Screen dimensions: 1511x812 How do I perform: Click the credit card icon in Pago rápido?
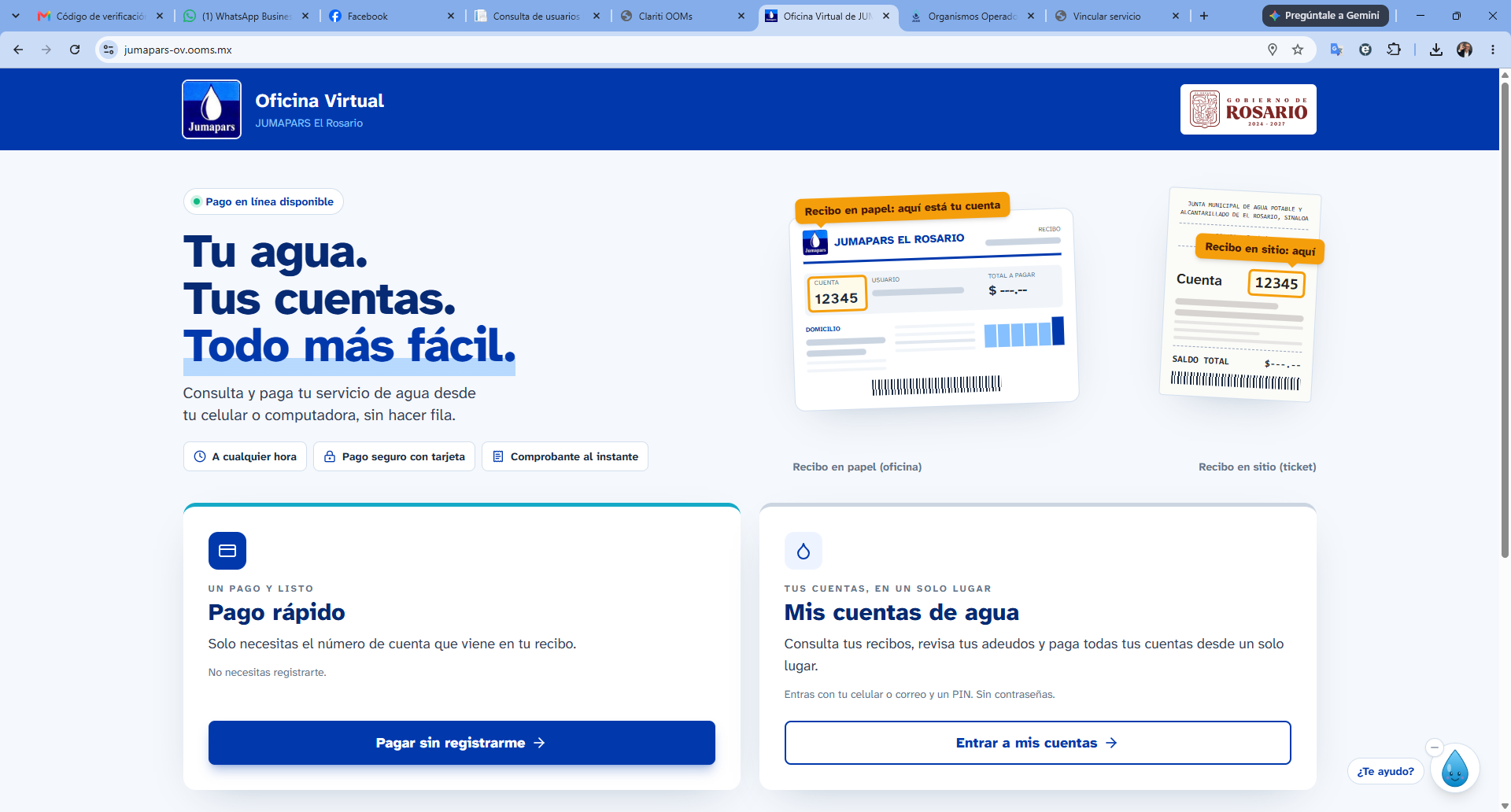pos(227,551)
